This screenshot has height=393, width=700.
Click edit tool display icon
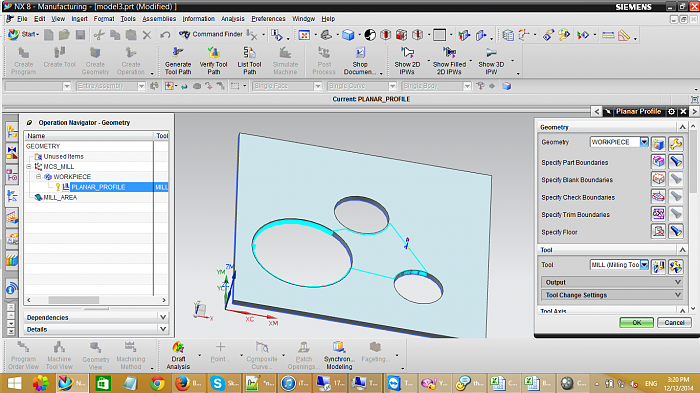[x=676, y=266]
